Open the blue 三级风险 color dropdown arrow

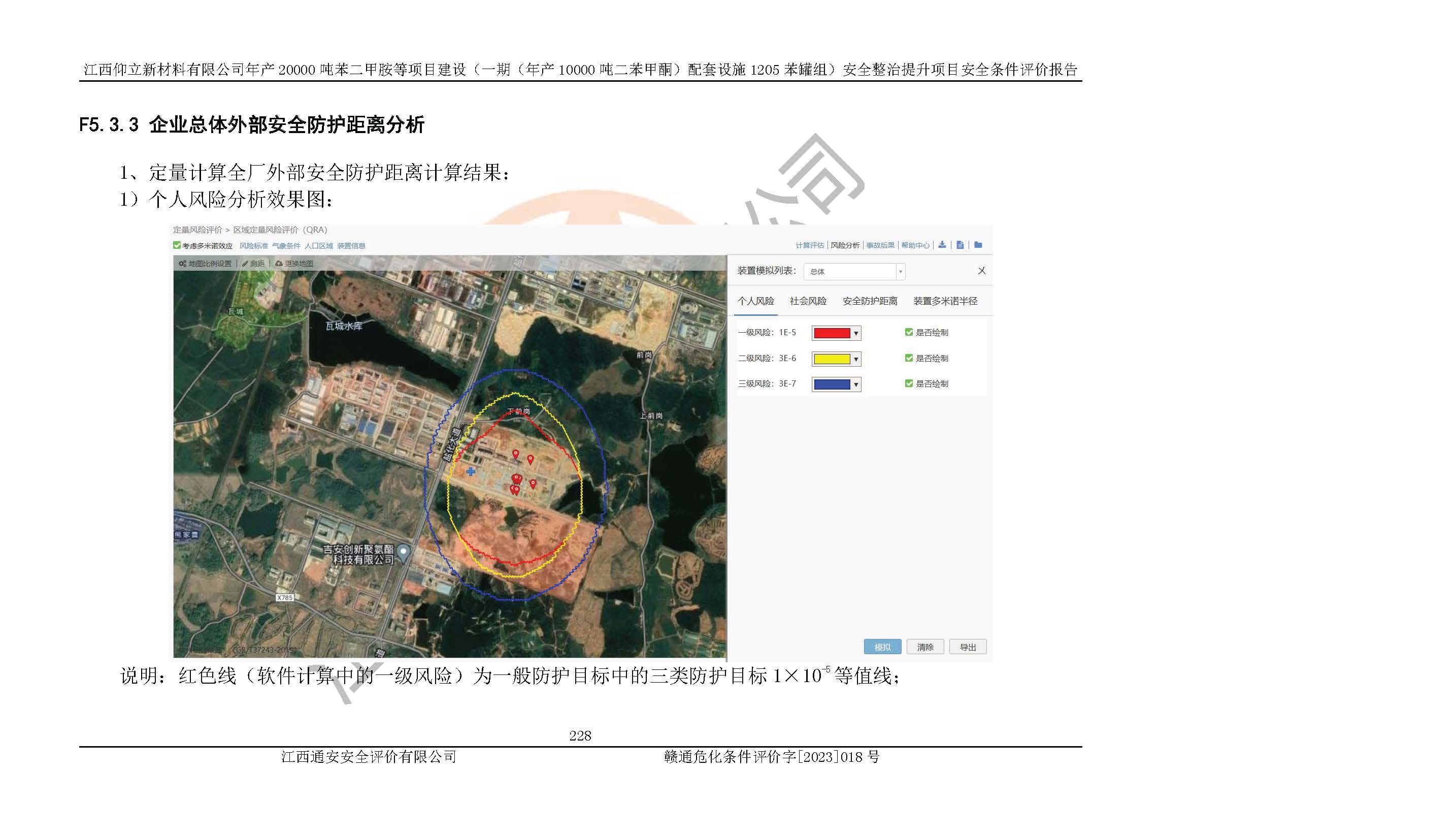(856, 384)
